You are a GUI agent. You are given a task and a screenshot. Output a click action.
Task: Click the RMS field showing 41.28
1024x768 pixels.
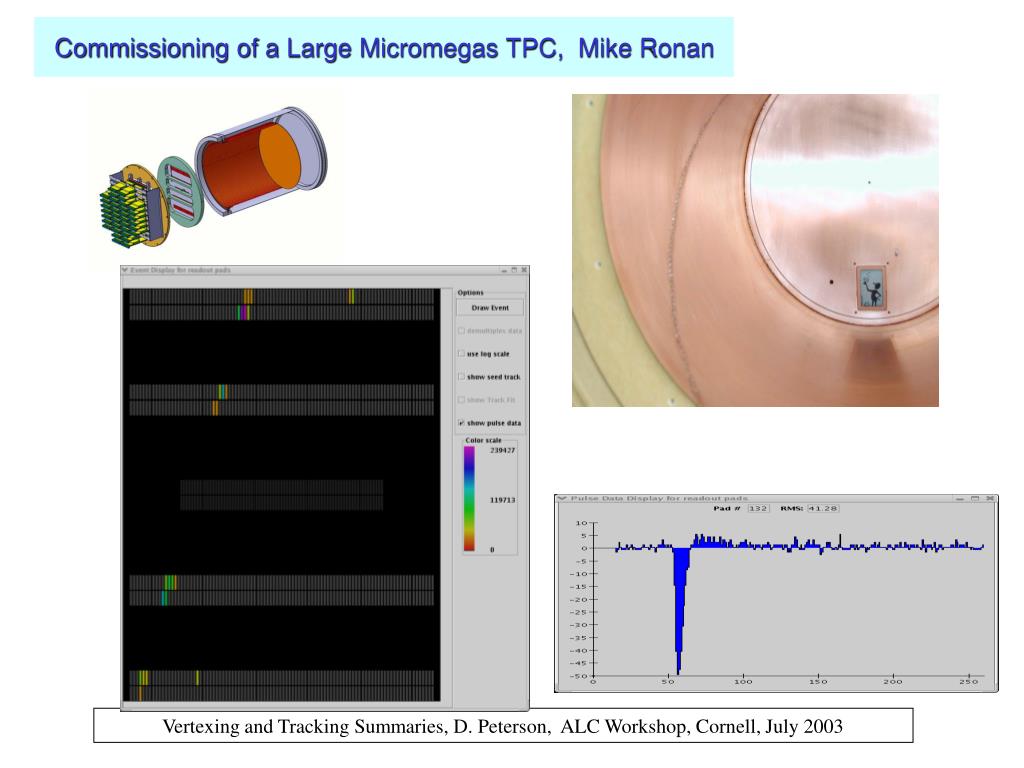pos(822,508)
